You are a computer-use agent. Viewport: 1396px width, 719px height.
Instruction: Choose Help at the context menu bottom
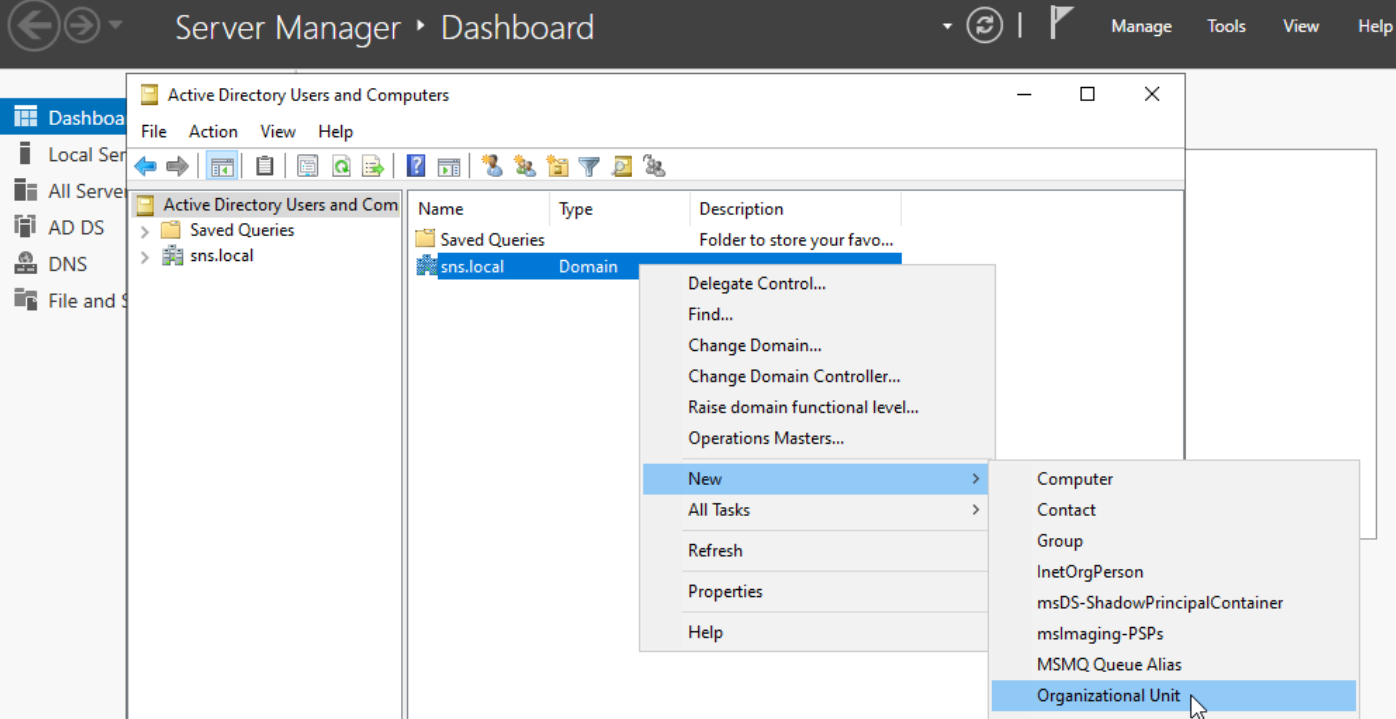(x=817, y=632)
